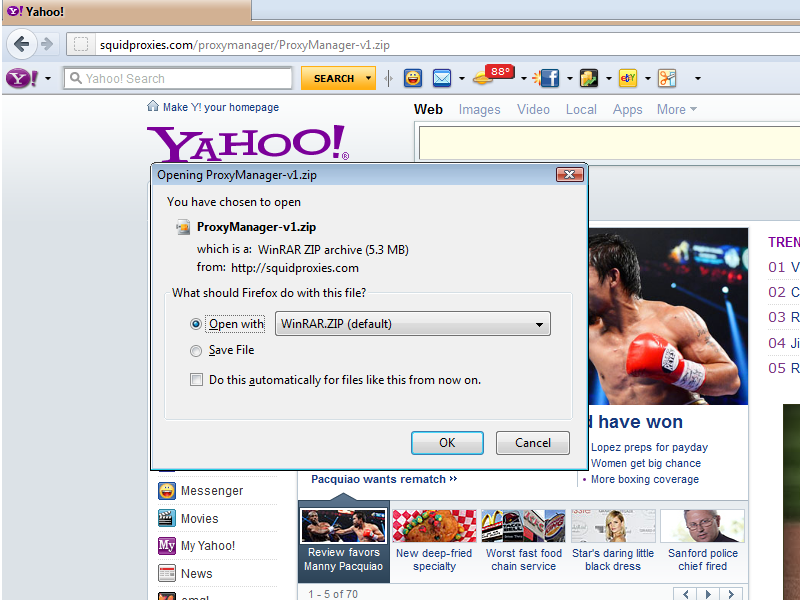Click the browser forward arrow button
Screen dimensions: 800x600
click(47, 44)
